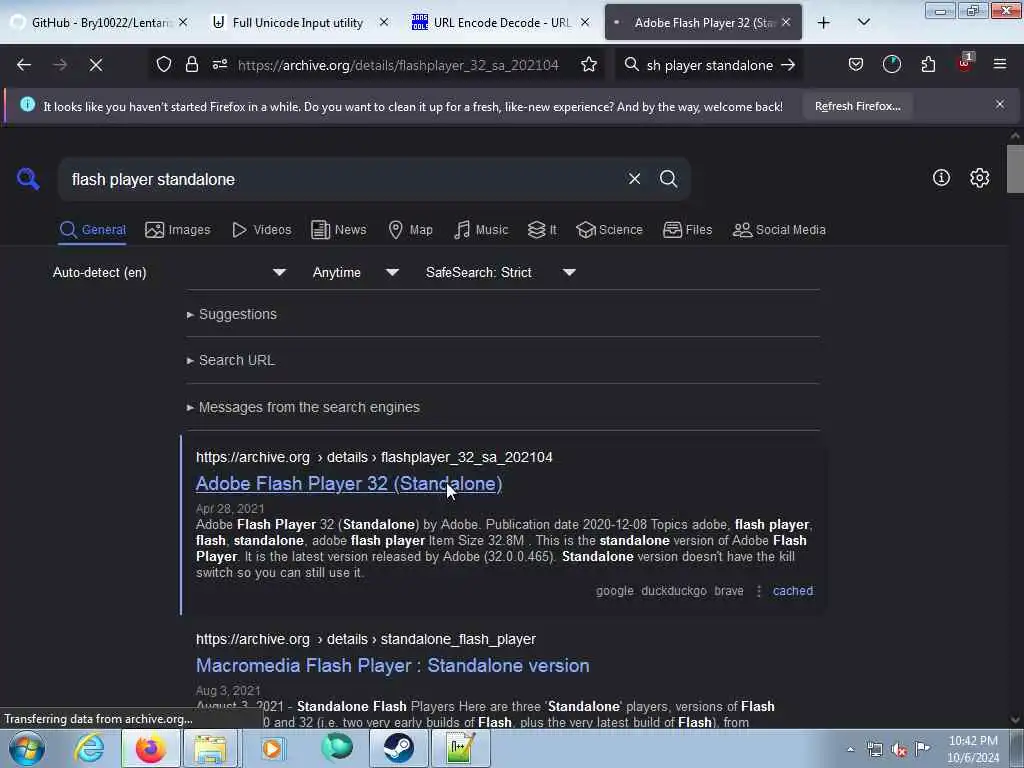Close the Adobe Flash Player 32 tab
The width and height of the screenshot is (1024, 768).
[786, 23]
